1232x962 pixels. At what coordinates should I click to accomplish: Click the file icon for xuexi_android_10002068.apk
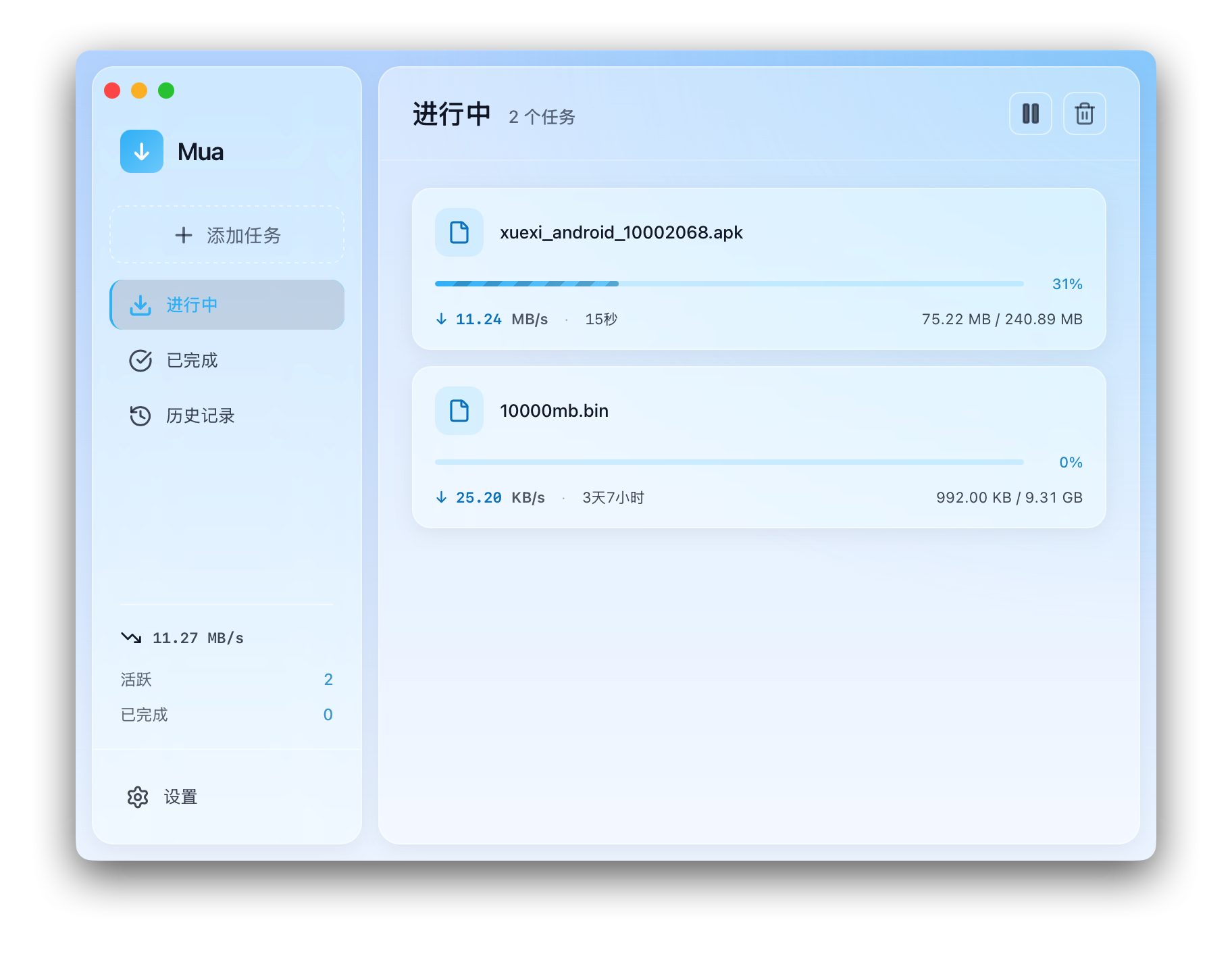(459, 232)
